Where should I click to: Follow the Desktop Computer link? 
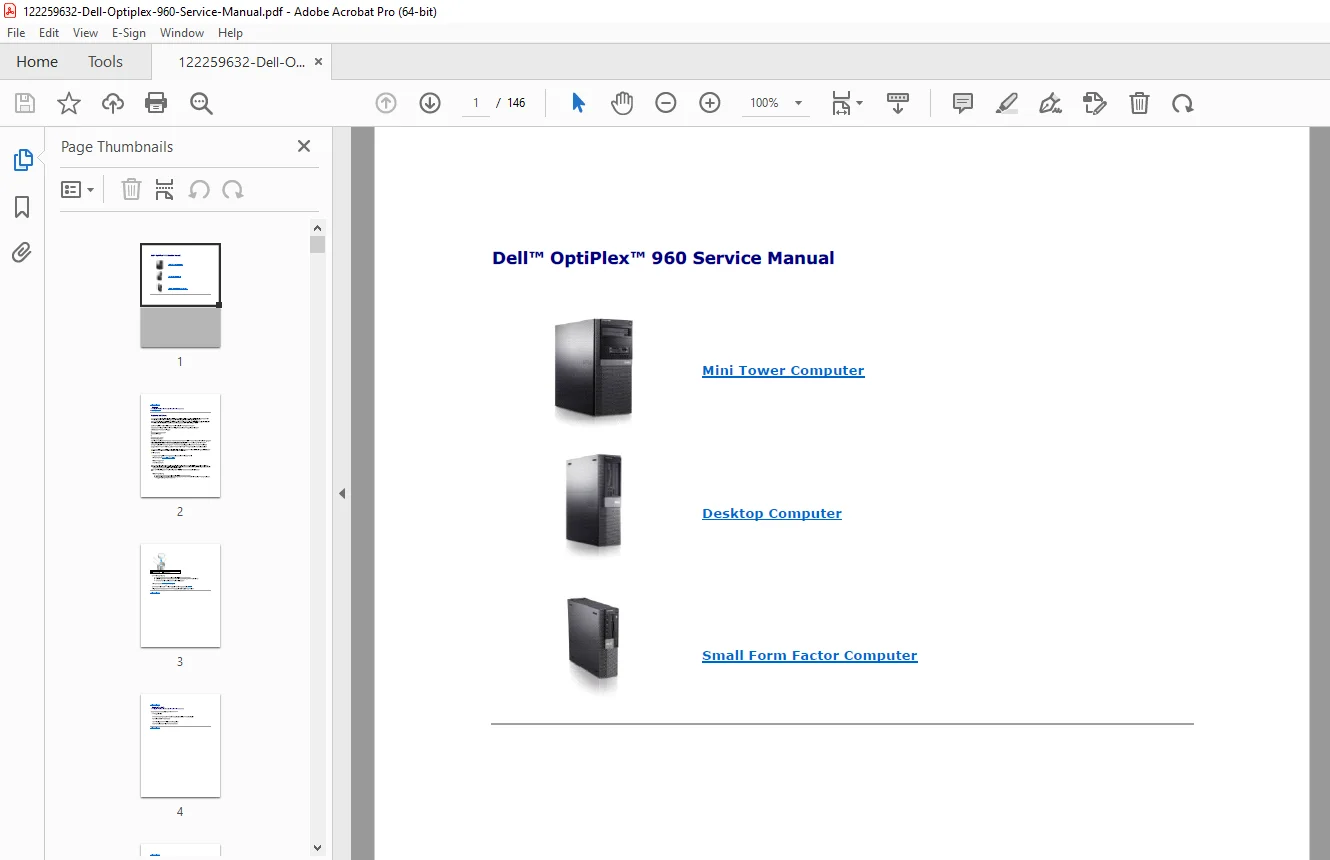[x=772, y=513]
